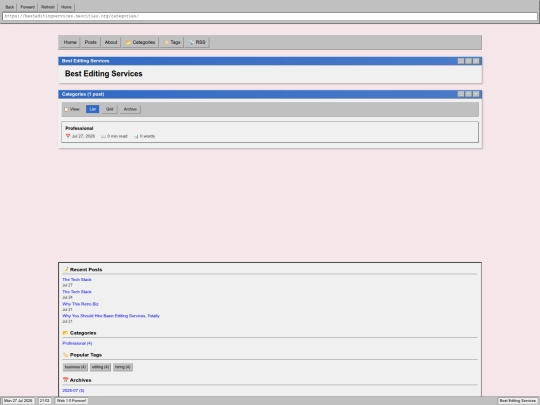The width and height of the screenshot is (540, 405).
Task: Click the 21:03 status bar clock
Action: (44, 401)
